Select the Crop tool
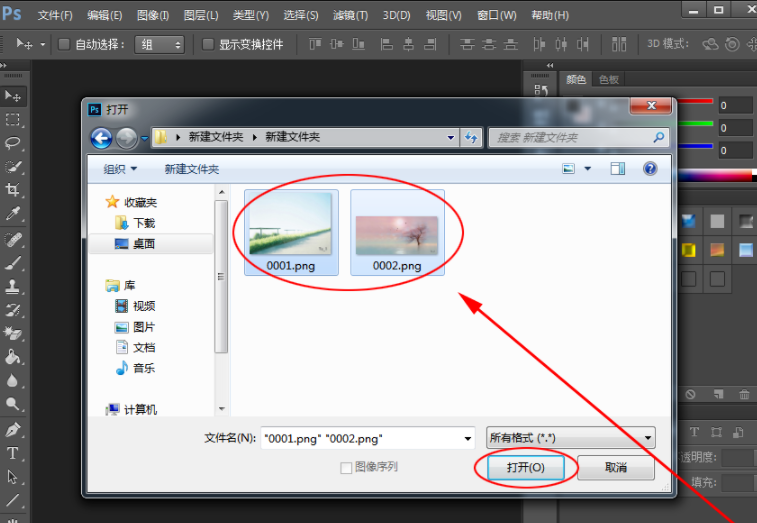757x523 pixels. [x=13, y=190]
